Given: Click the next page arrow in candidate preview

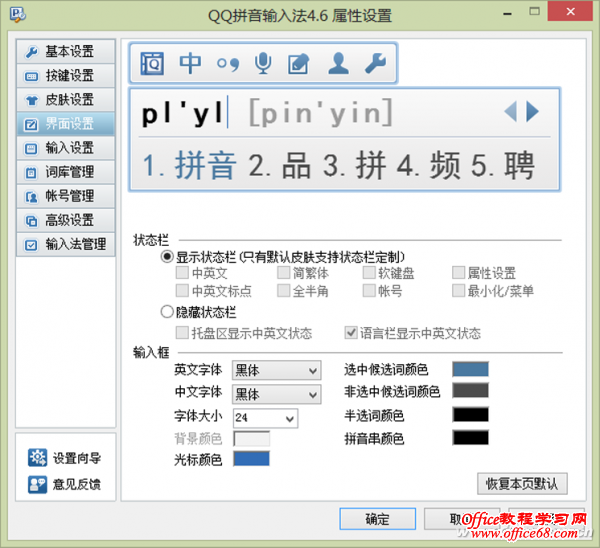Looking at the screenshot, I should [532, 111].
